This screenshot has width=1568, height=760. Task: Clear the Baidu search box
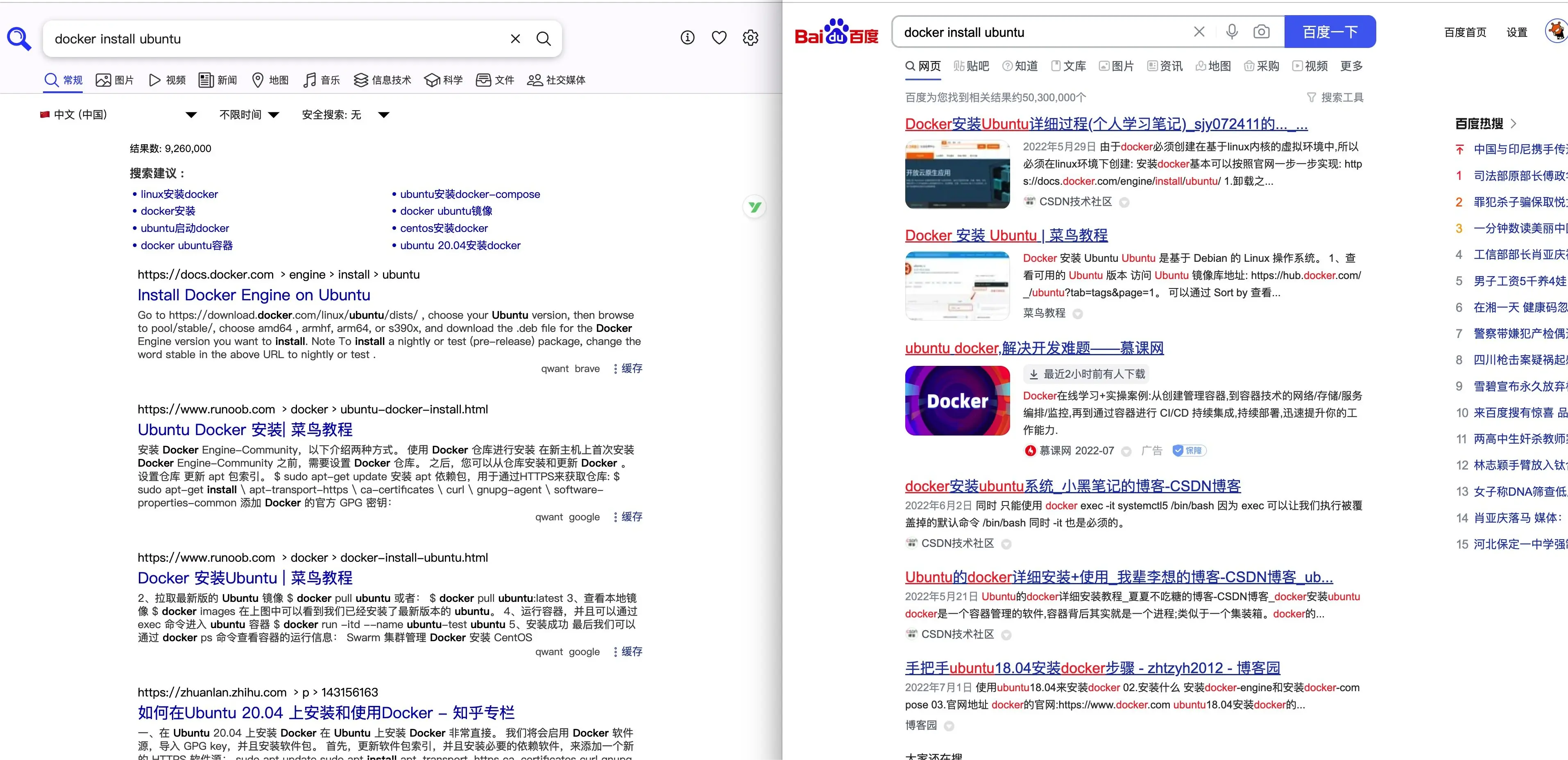tap(1199, 32)
